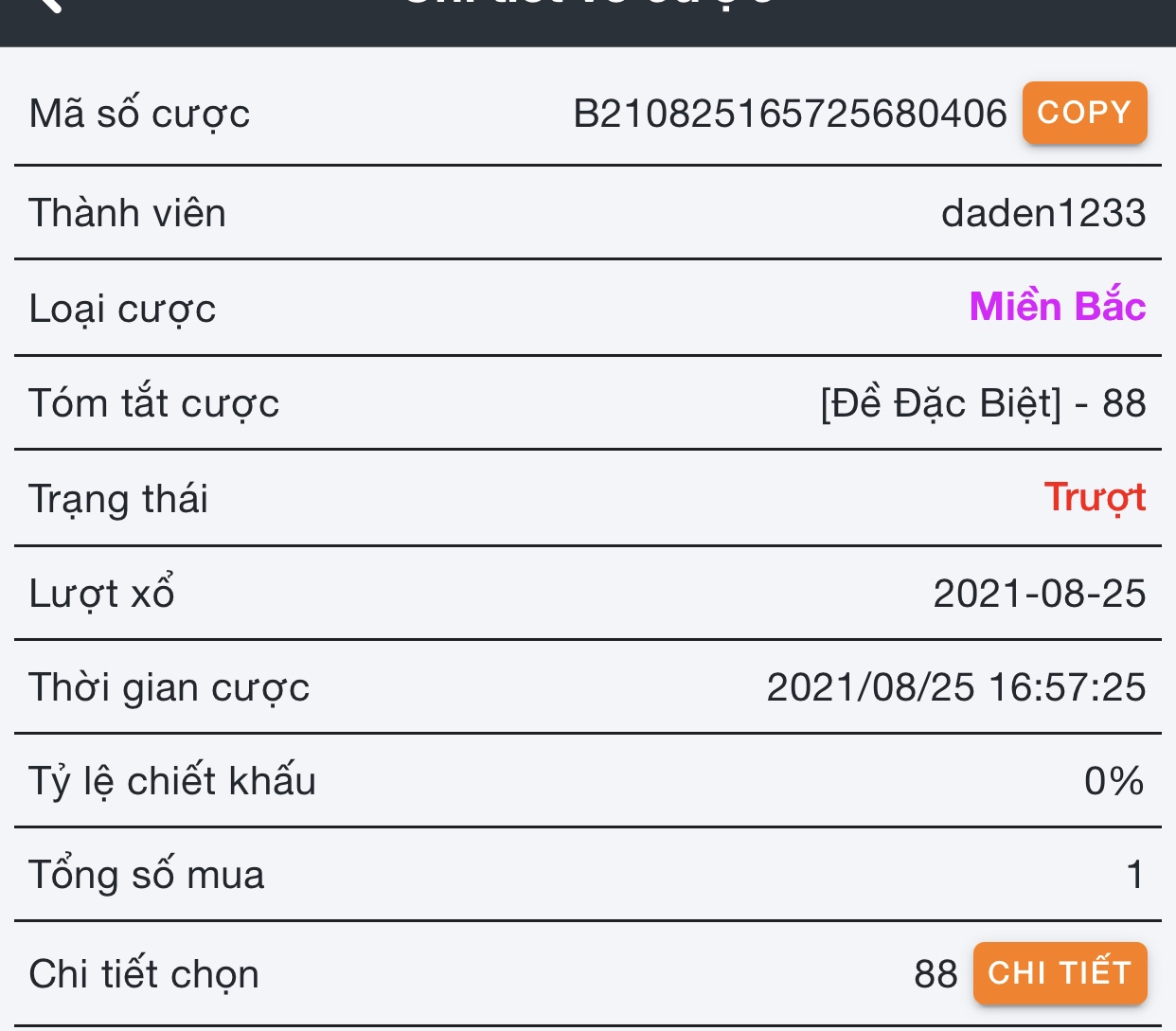Click the [Đề Đặc Biệt] - 88 summary
1176x1031 pixels.
point(983,403)
